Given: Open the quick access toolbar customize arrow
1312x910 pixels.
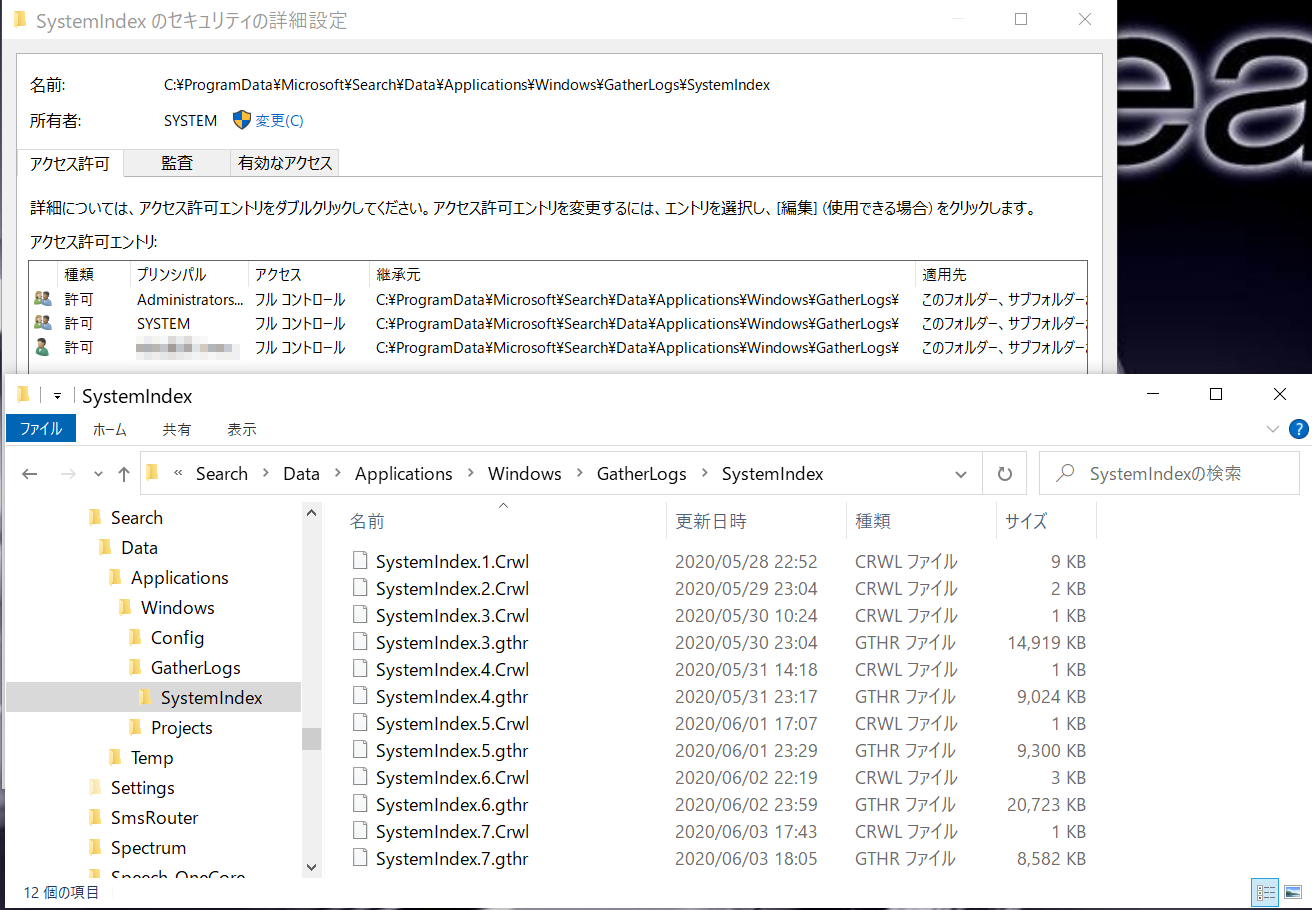Looking at the screenshot, I should click(x=57, y=396).
